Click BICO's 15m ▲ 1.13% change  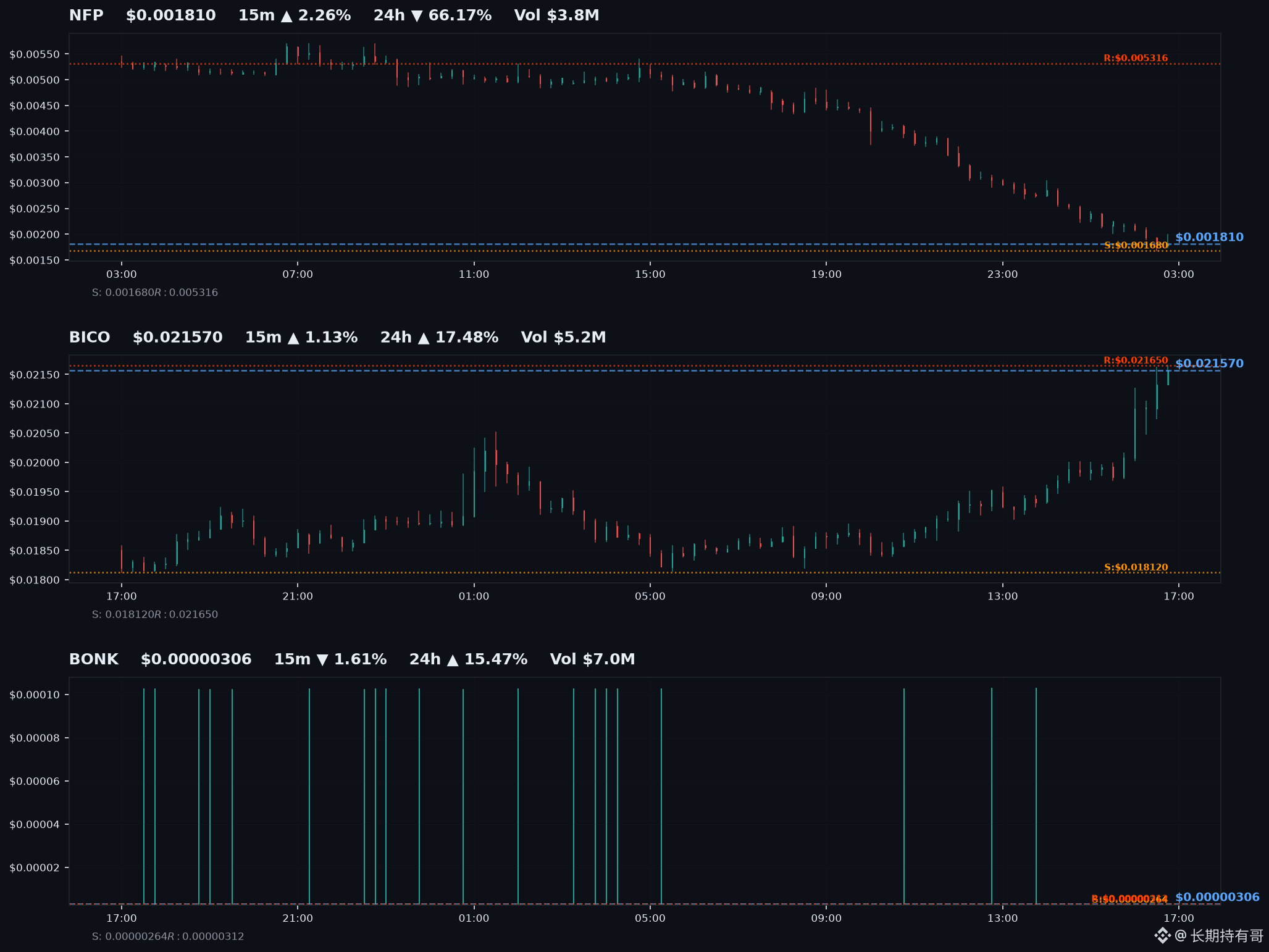coord(301,337)
